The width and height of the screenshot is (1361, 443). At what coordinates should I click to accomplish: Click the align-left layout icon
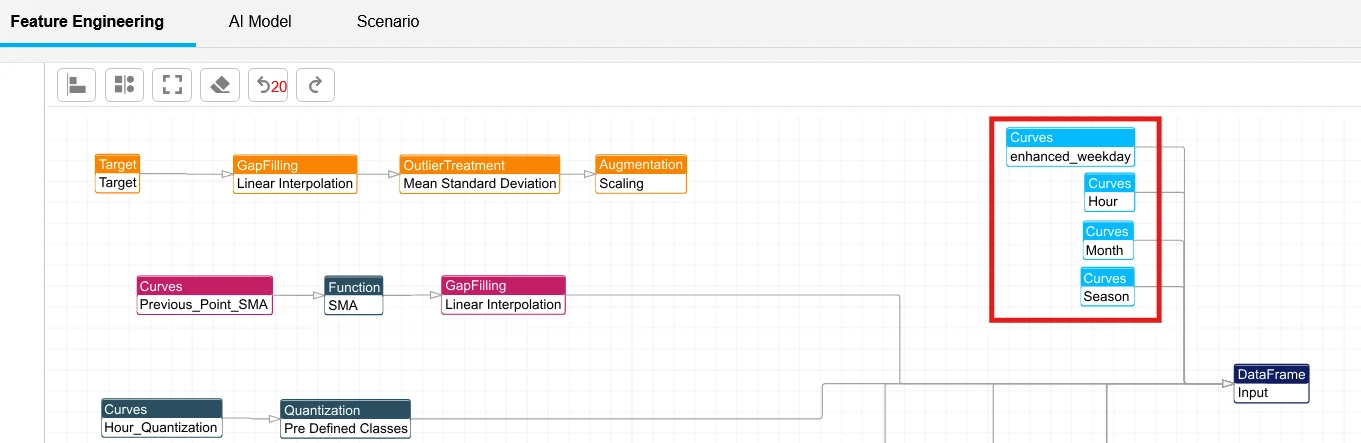pyautogui.click(x=76, y=85)
